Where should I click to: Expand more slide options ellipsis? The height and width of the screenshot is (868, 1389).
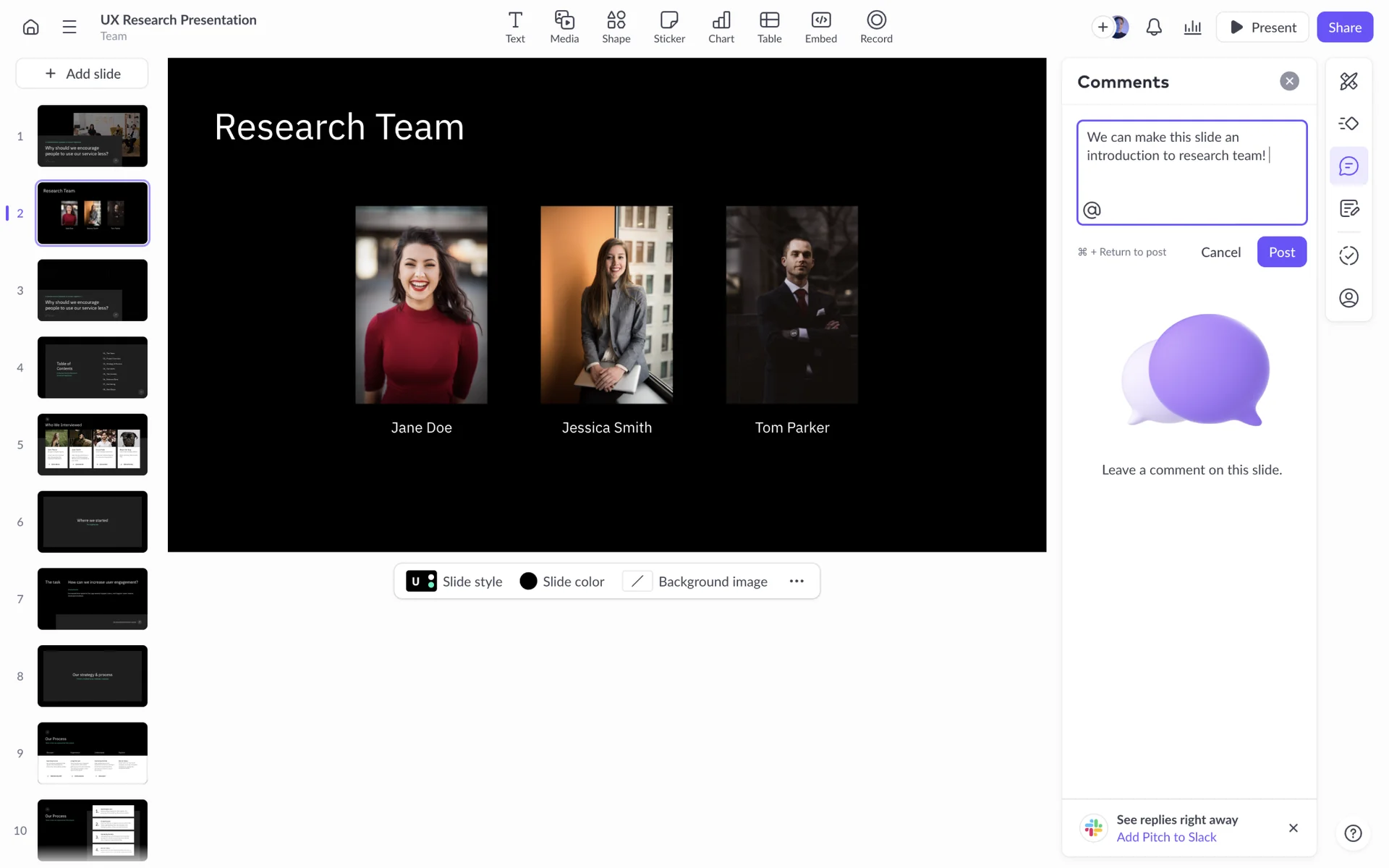[x=797, y=581]
